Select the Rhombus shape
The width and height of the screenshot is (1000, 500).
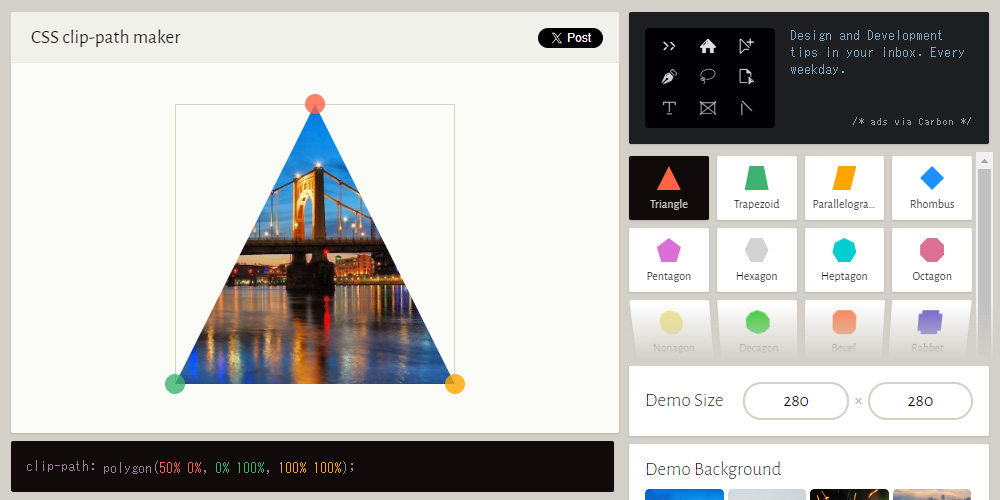tap(931, 188)
